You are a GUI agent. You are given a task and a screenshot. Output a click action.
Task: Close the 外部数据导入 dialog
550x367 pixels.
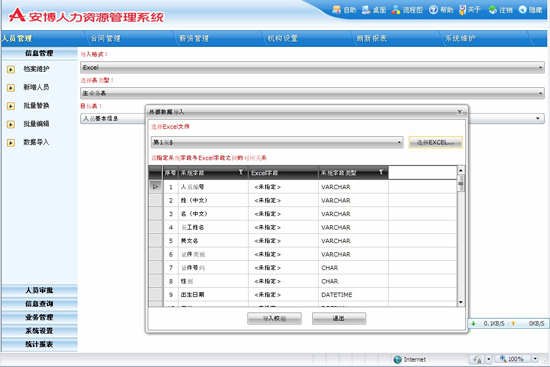pos(460,112)
